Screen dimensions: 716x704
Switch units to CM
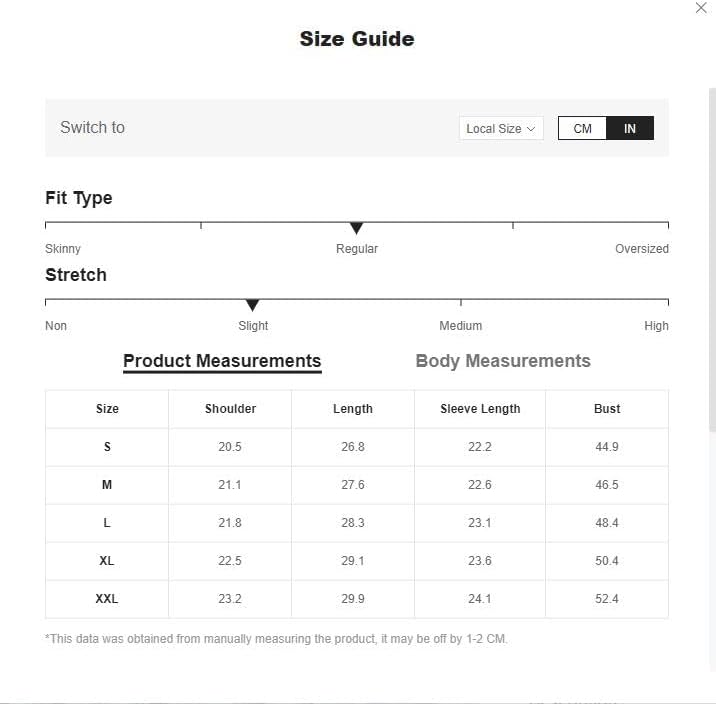tap(582, 128)
